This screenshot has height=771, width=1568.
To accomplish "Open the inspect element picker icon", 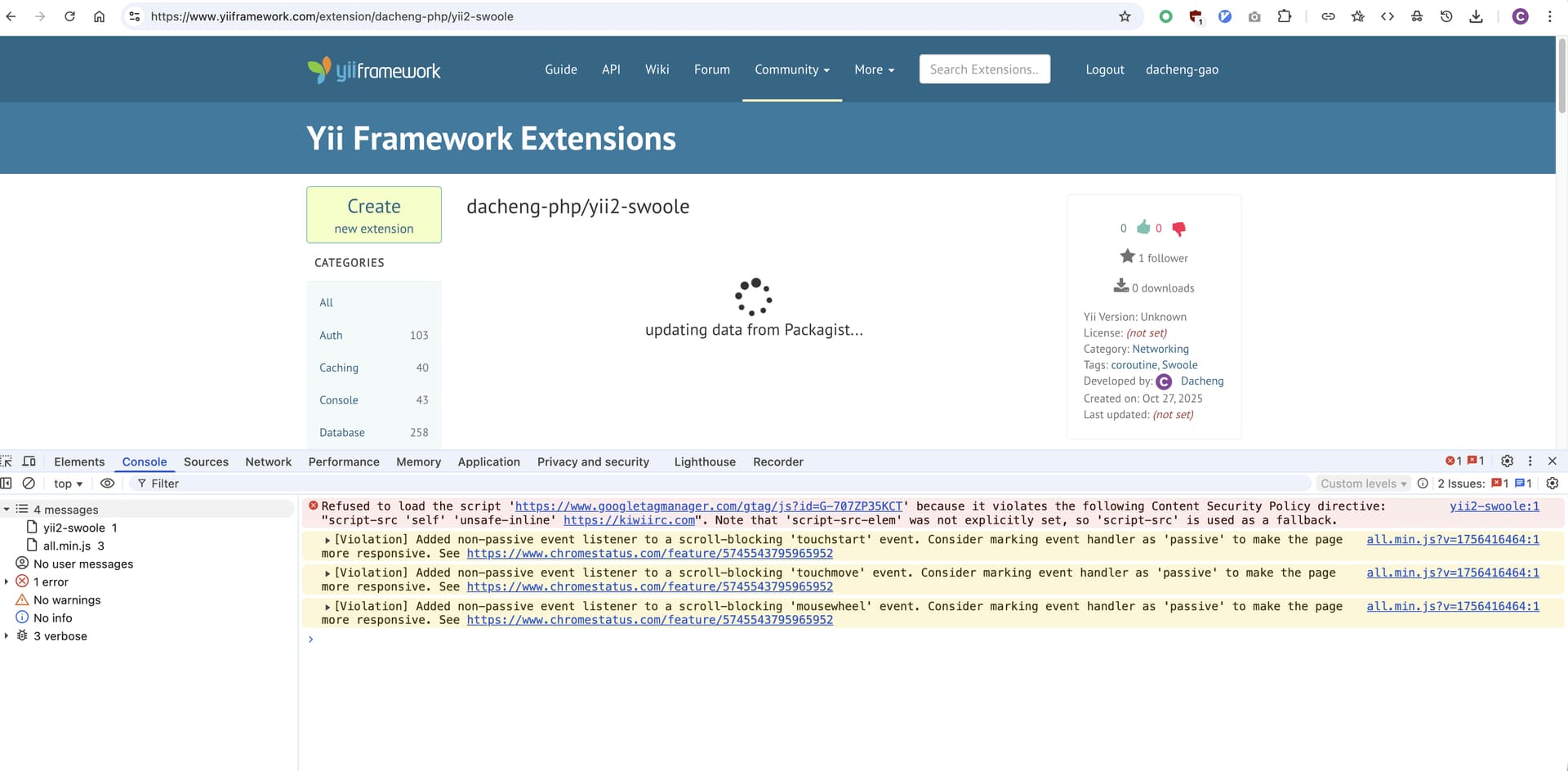I will pos(7,461).
